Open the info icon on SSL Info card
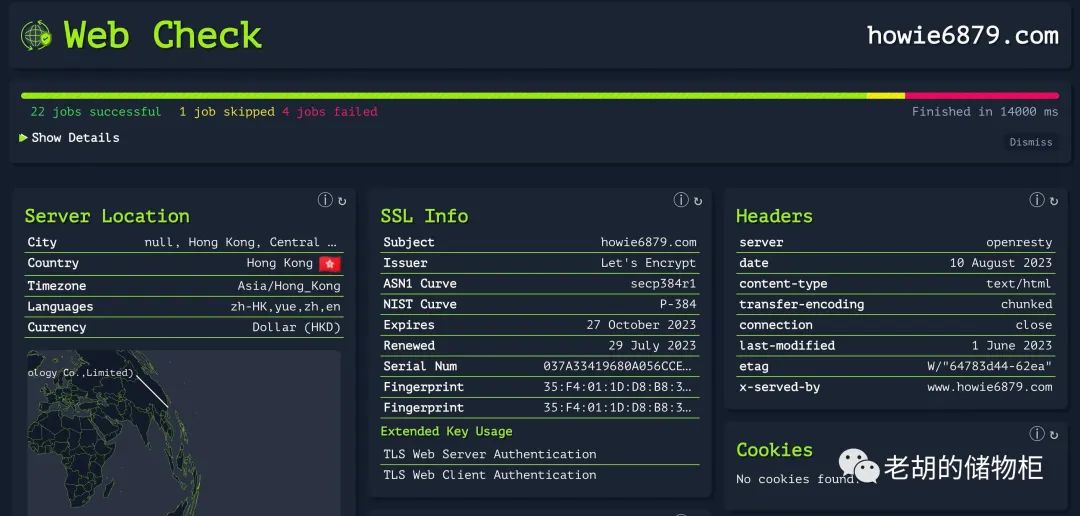Image resolution: width=1080 pixels, height=516 pixels. (x=681, y=200)
